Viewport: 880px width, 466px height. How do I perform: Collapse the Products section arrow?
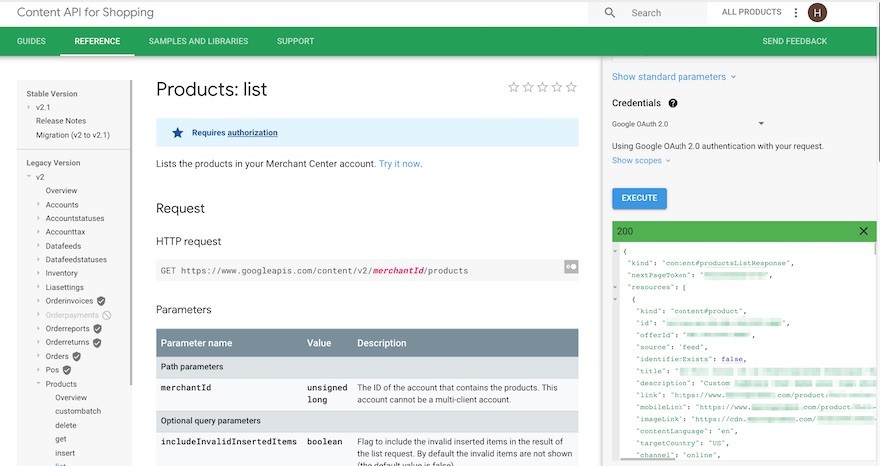(38, 383)
